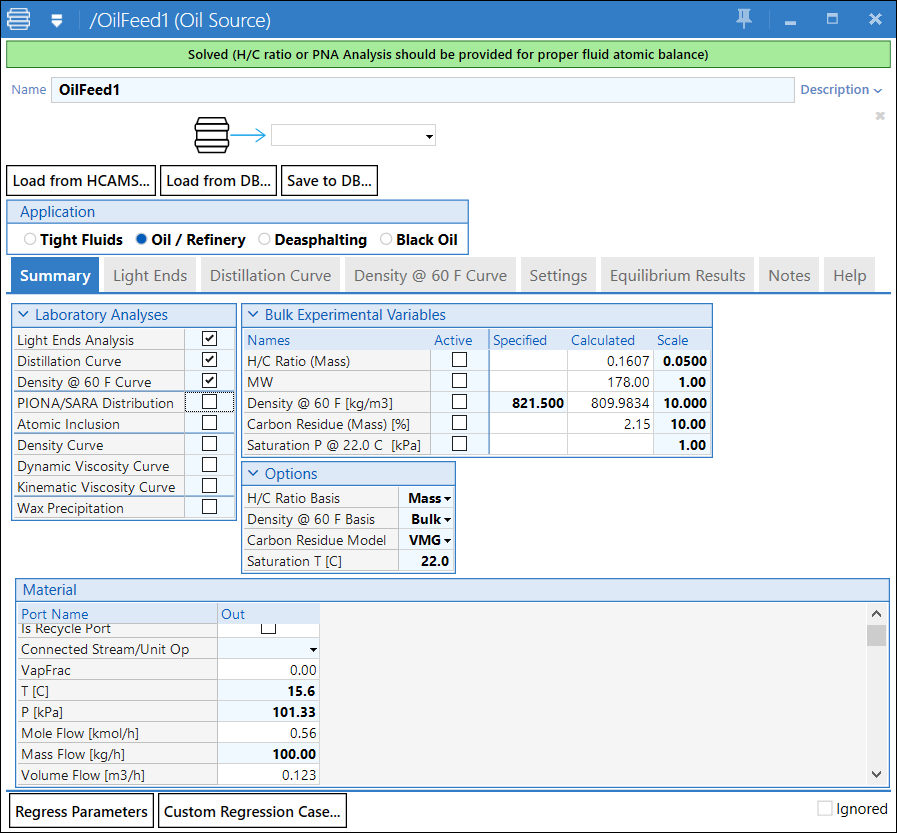Click the oil barrel port icon
897x833 pixels.
point(211,135)
